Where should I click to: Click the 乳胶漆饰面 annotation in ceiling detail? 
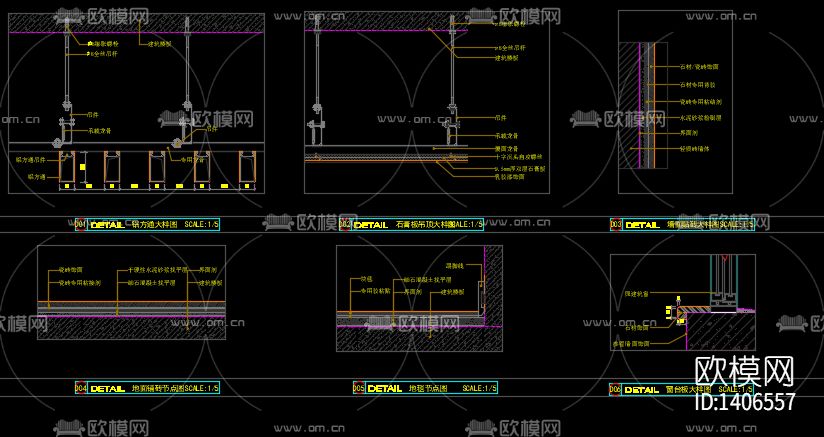[x=510, y=177]
